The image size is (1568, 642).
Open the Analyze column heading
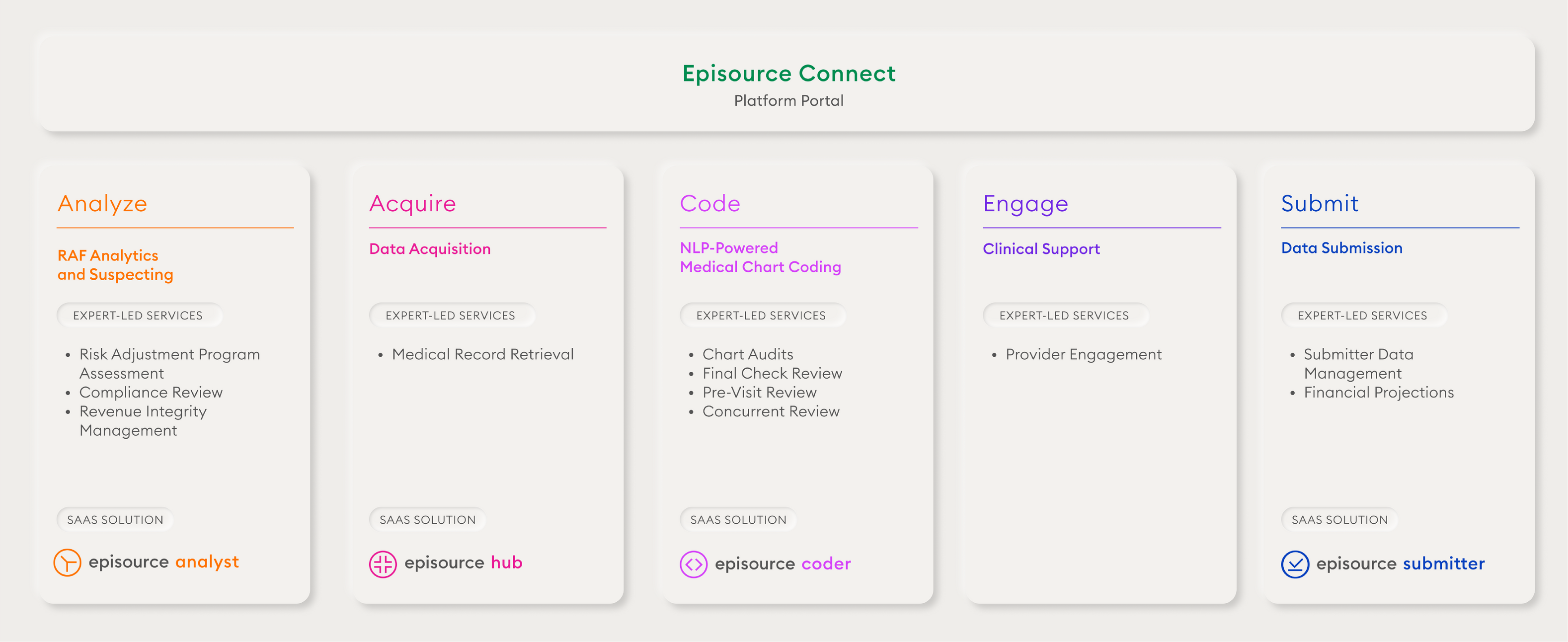[102, 203]
